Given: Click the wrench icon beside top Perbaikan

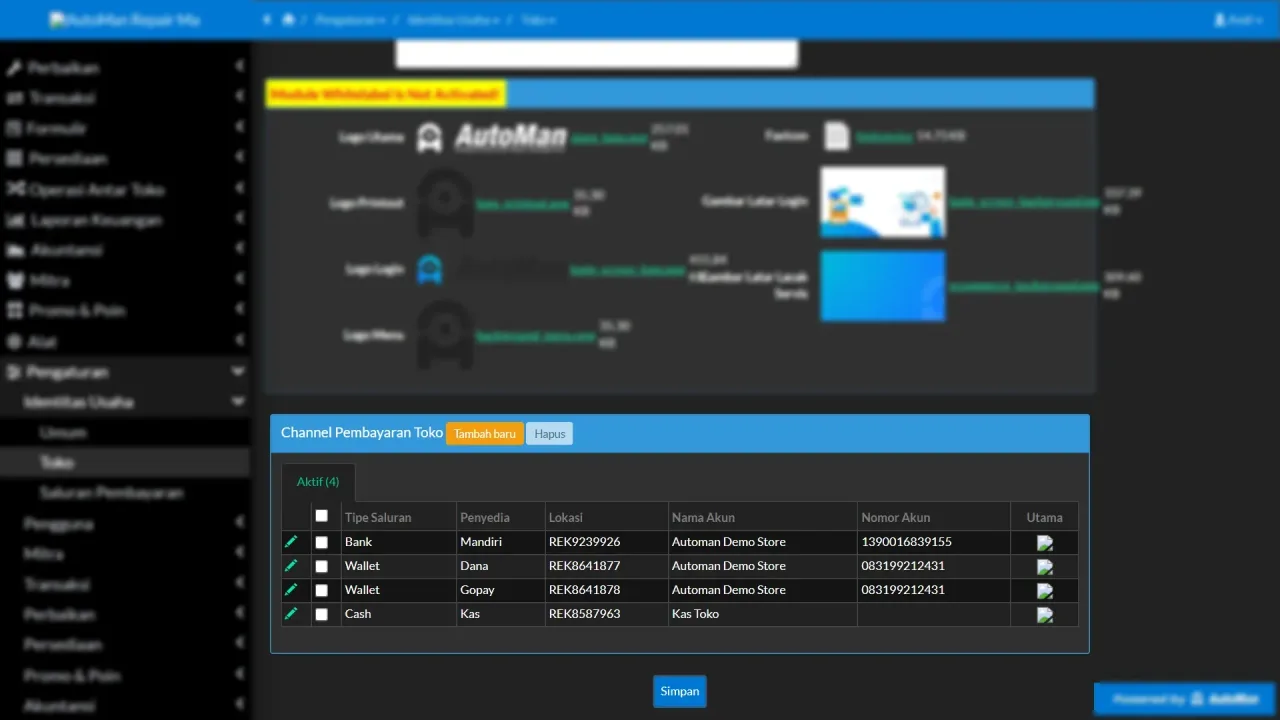Looking at the screenshot, I should coord(14,68).
